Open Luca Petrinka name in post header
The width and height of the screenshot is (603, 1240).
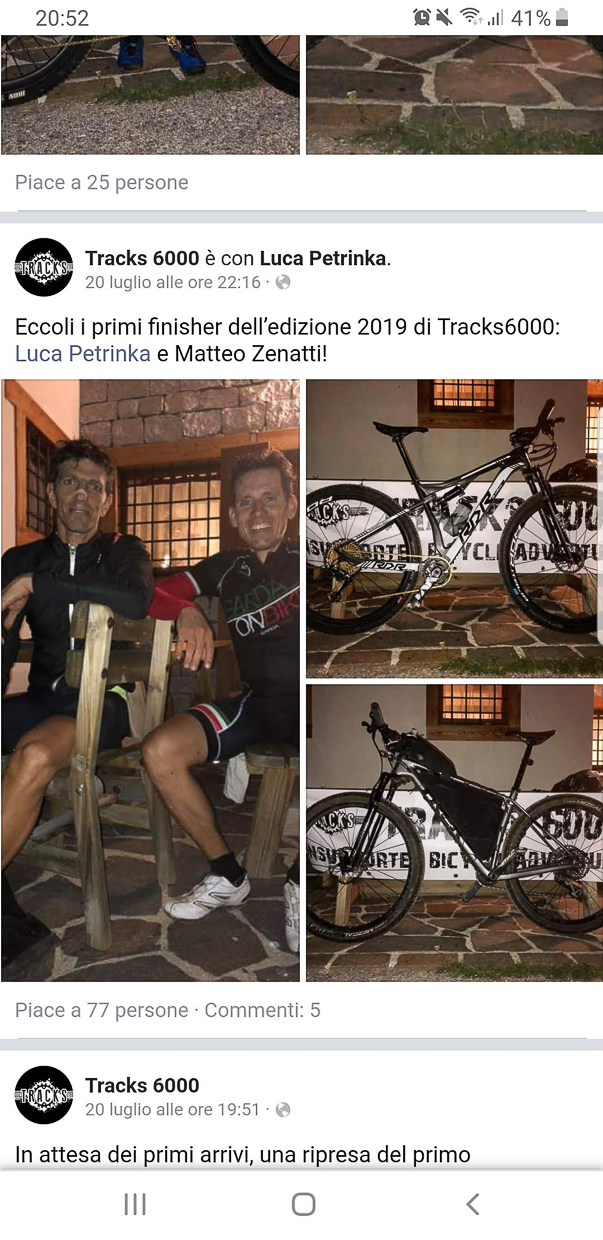coord(323,258)
